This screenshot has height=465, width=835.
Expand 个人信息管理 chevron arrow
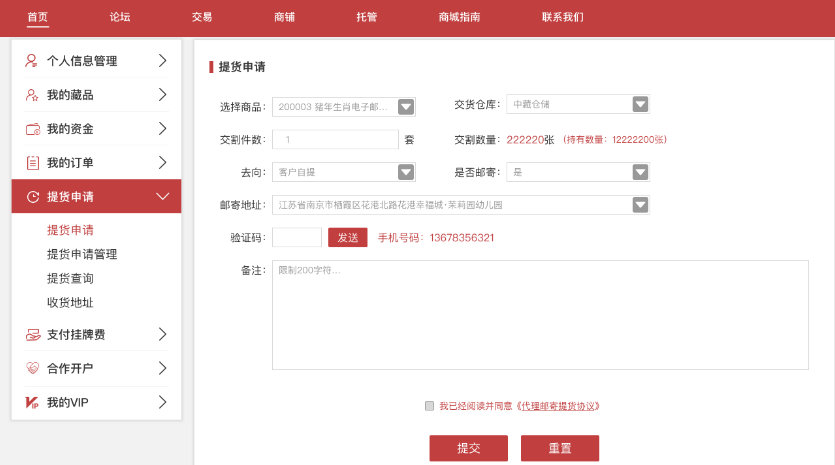coord(162,61)
